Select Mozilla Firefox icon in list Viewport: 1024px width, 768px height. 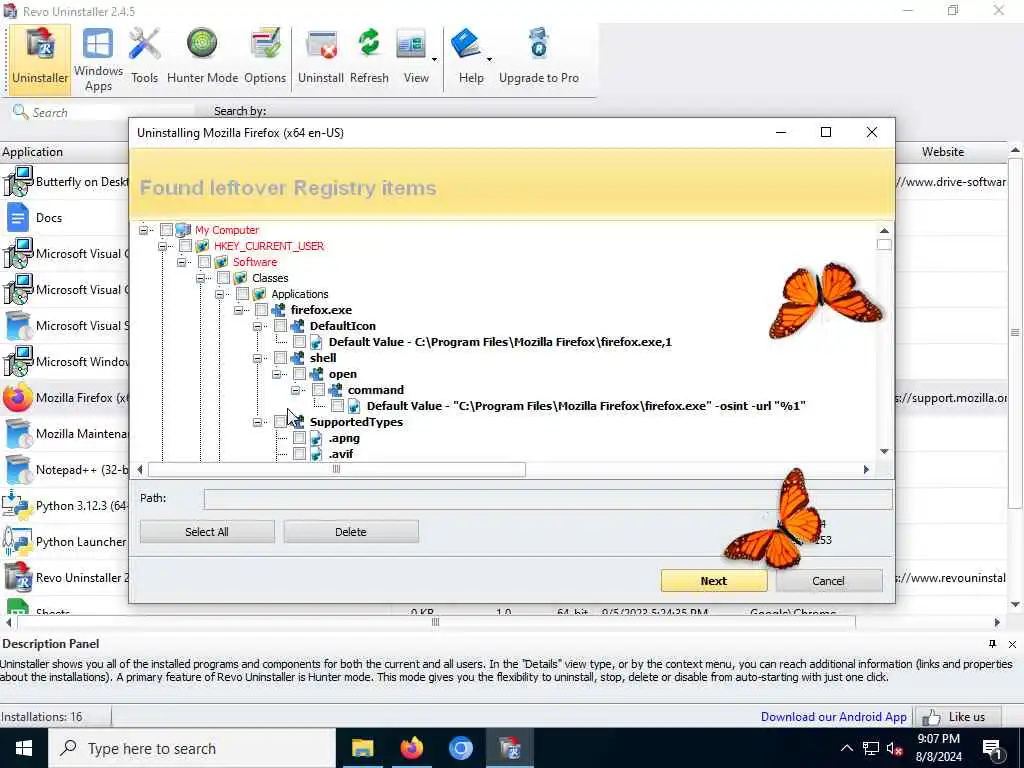click(x=18, y=398)
